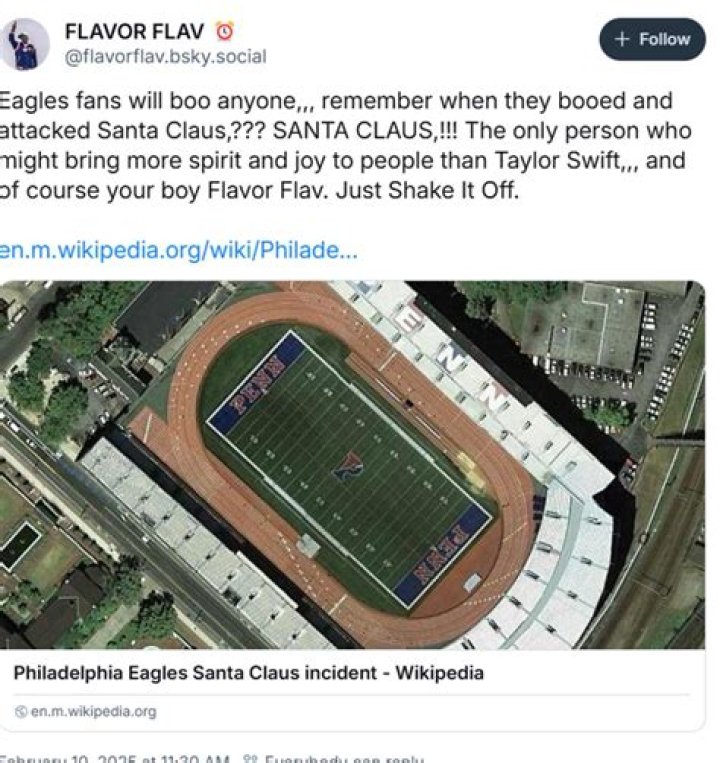Open the FLAVOR FLAV display name
This screenshot has height=763, width=720.
tap(134, 31)
